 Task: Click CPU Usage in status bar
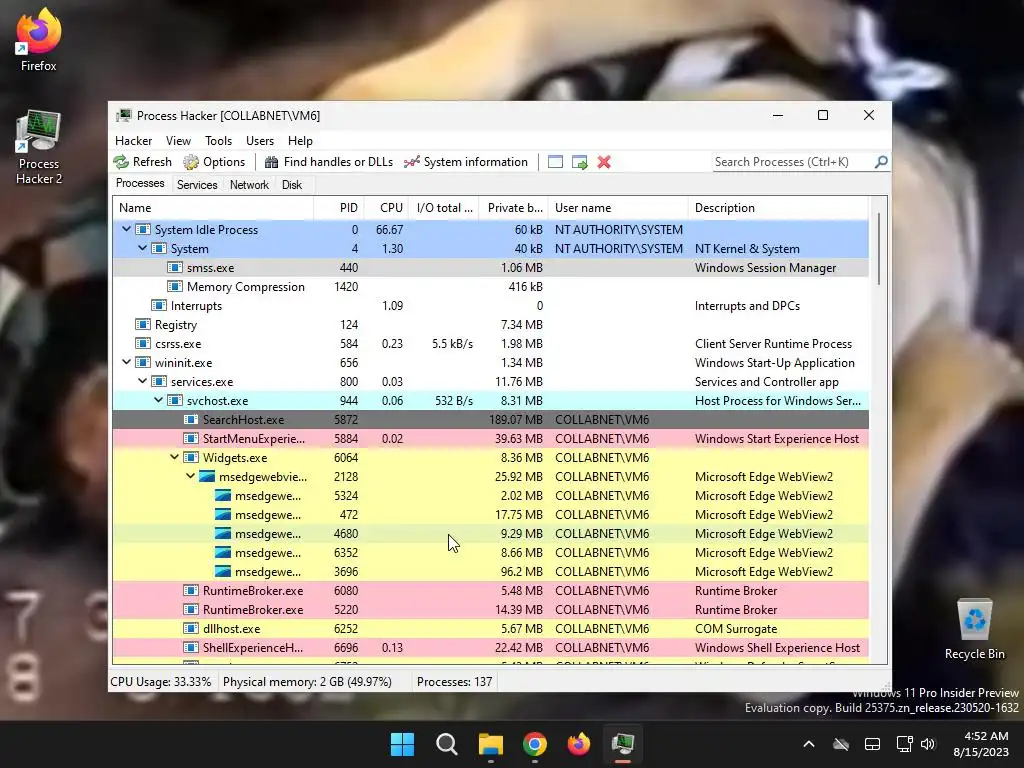(x=161, y=682)
